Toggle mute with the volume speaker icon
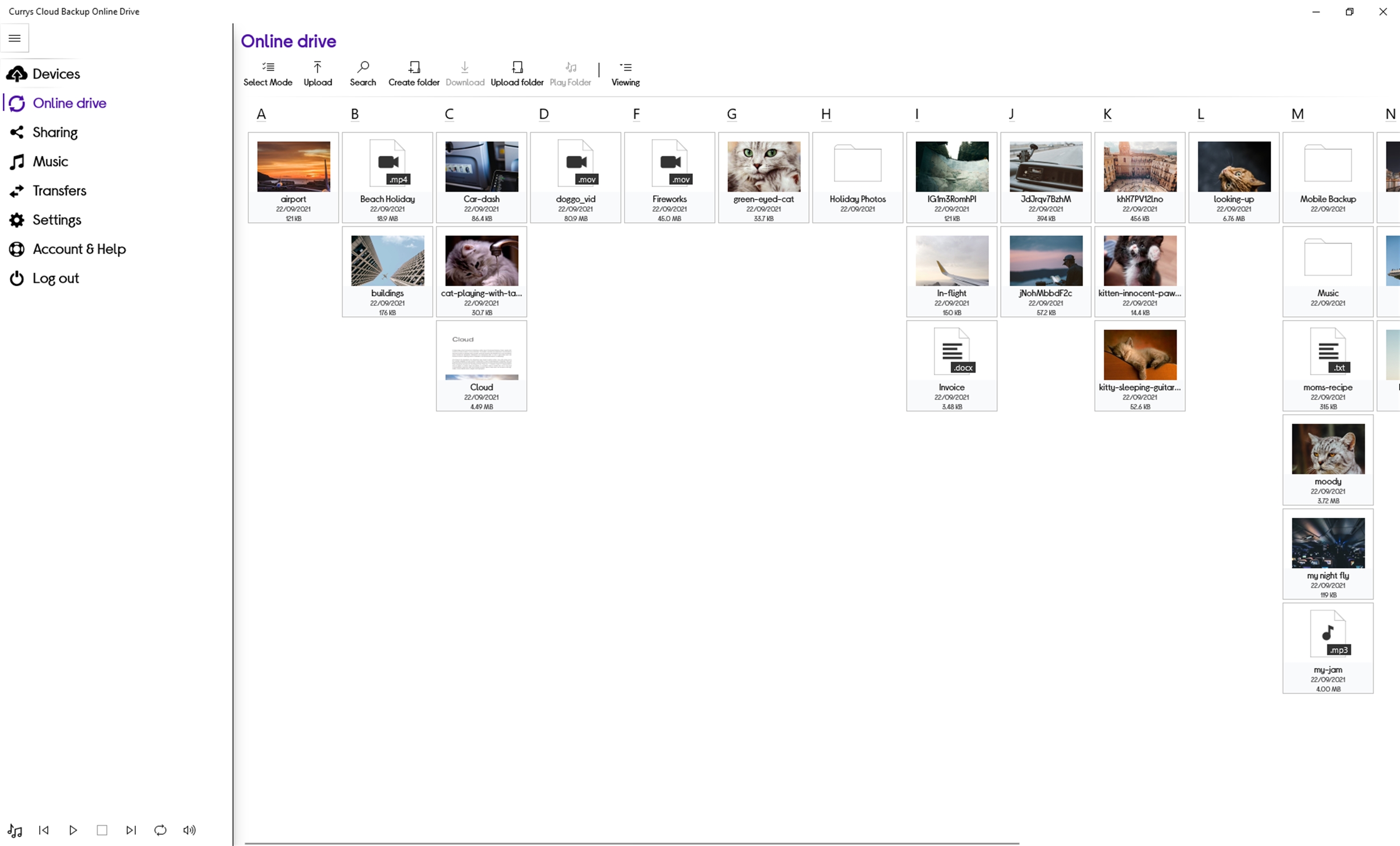Screen dimensions: 1400x846 click(189, 830)
